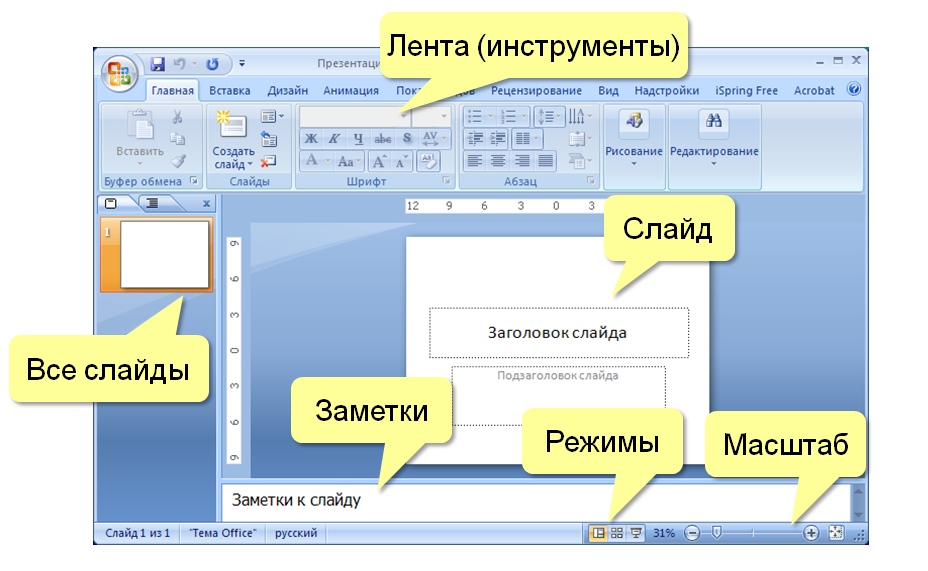Open the slide Layout dropdown in Слайды
Screen dimensions: 928x571
click(272, 117)
